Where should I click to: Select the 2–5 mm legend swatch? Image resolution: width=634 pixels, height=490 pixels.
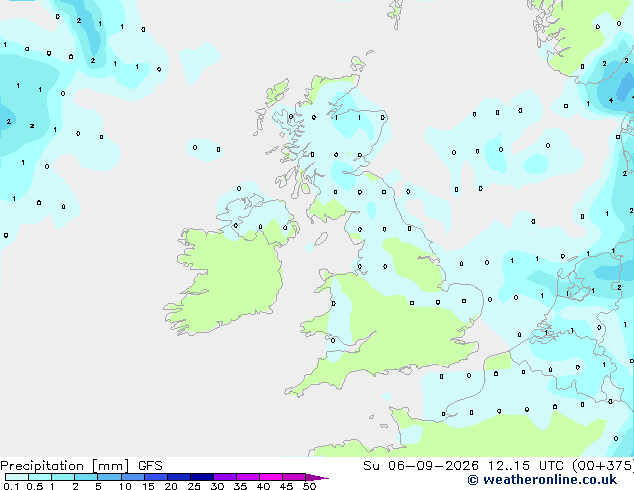coord(86,477)
